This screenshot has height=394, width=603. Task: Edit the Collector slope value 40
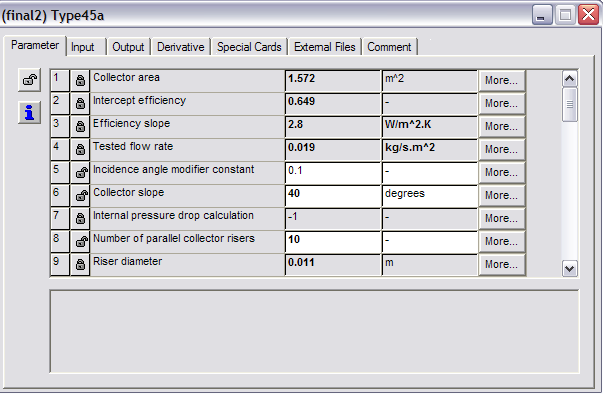pyautogui.click(x=333, y=196)
